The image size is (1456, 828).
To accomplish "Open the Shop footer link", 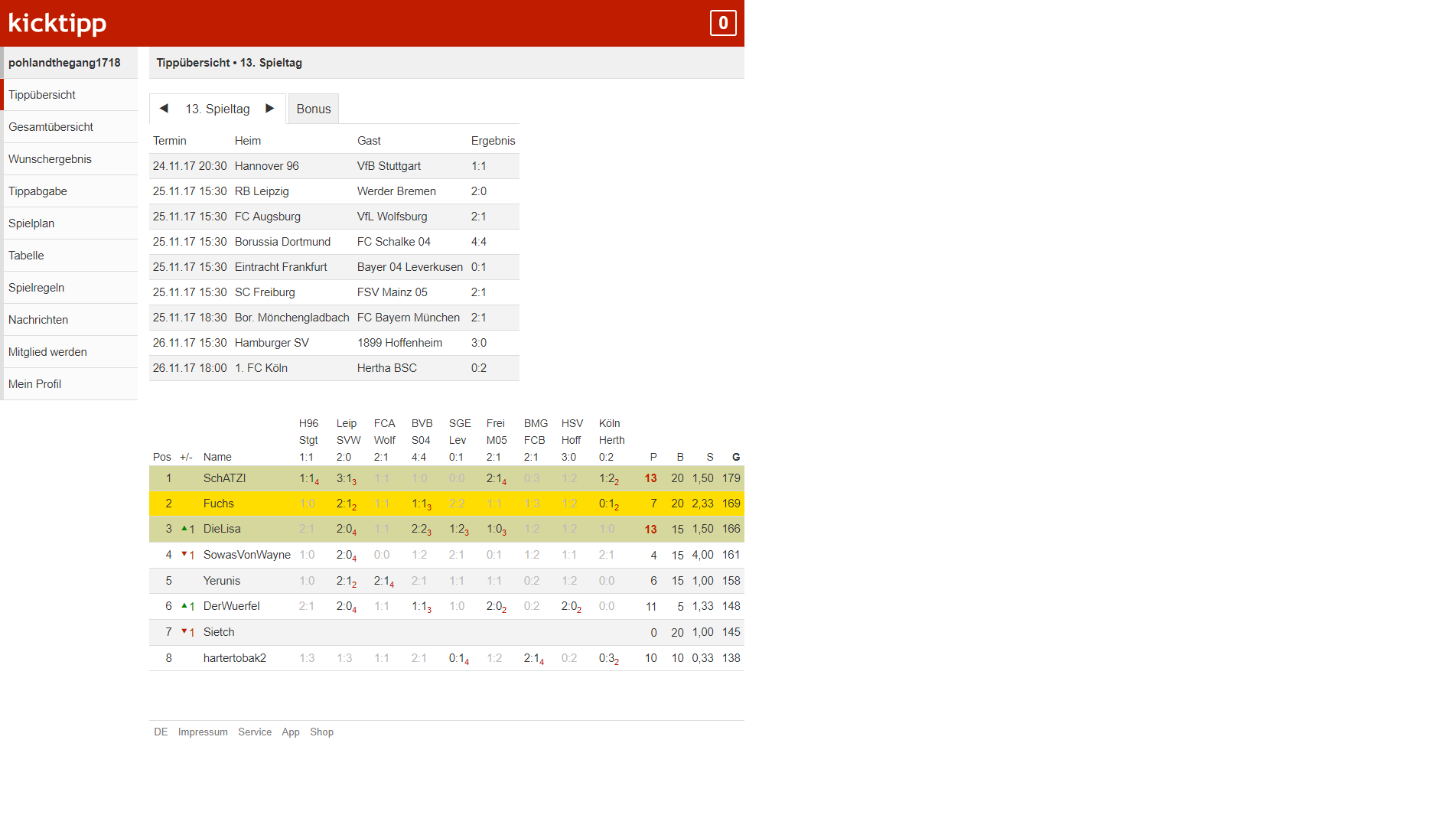I will pos(321,732).
